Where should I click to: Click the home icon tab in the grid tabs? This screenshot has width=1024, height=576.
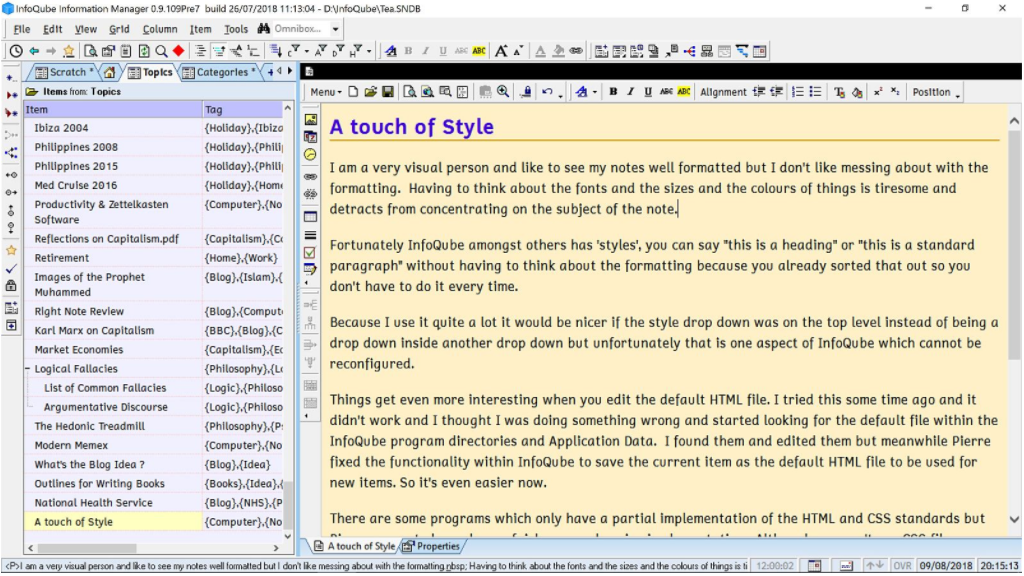(x=110, y=72)
